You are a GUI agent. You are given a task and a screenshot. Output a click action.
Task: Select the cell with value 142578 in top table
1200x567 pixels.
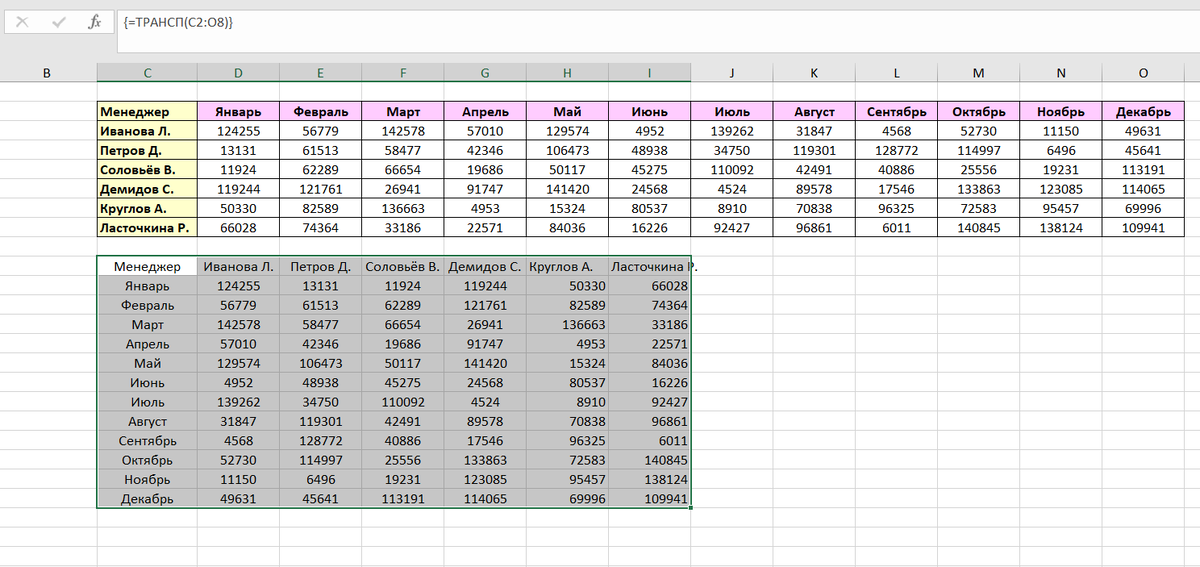(403, 131)
